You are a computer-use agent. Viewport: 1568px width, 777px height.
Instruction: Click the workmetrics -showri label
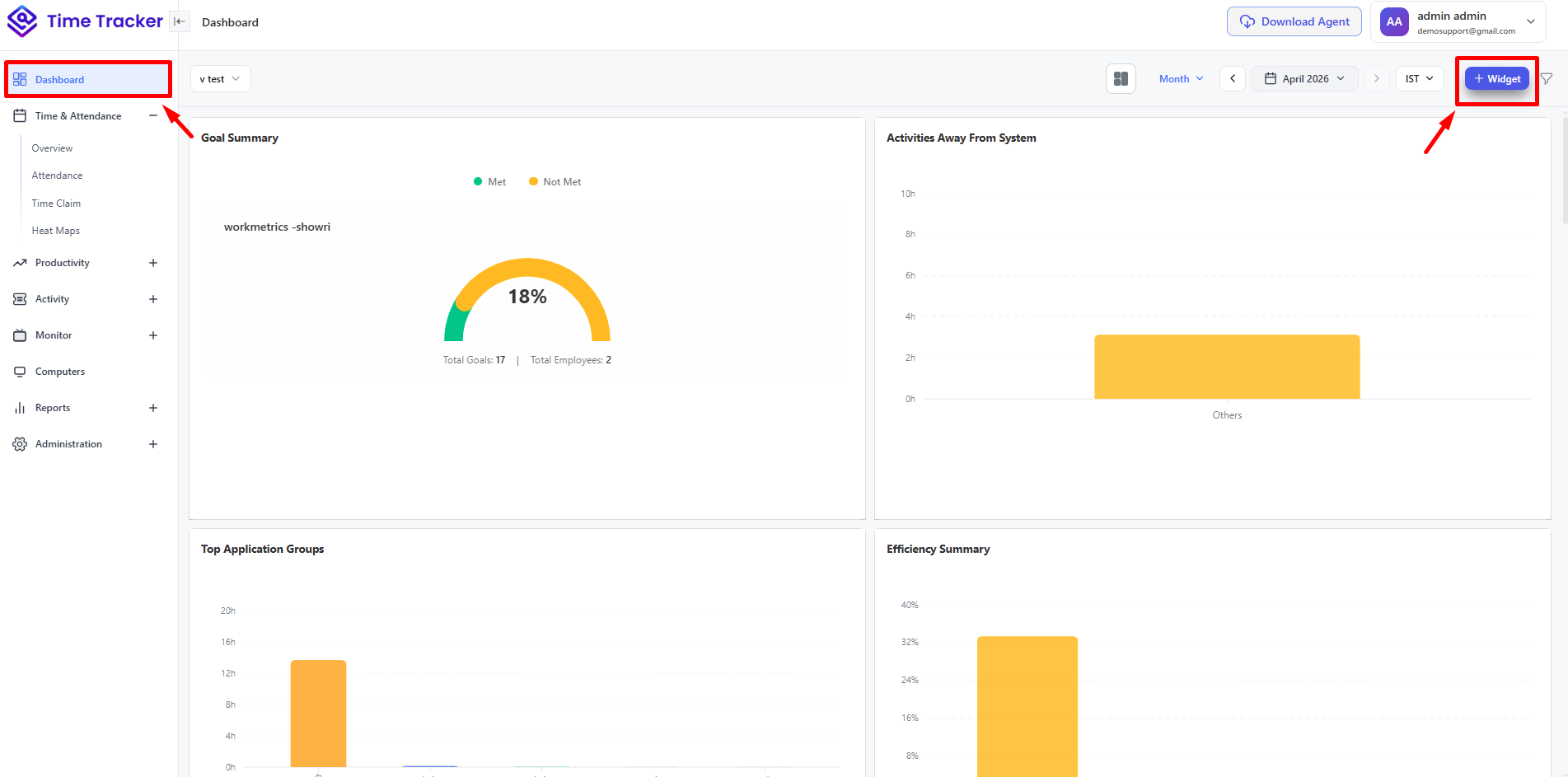pyautogui.click(x=277, y=227)
